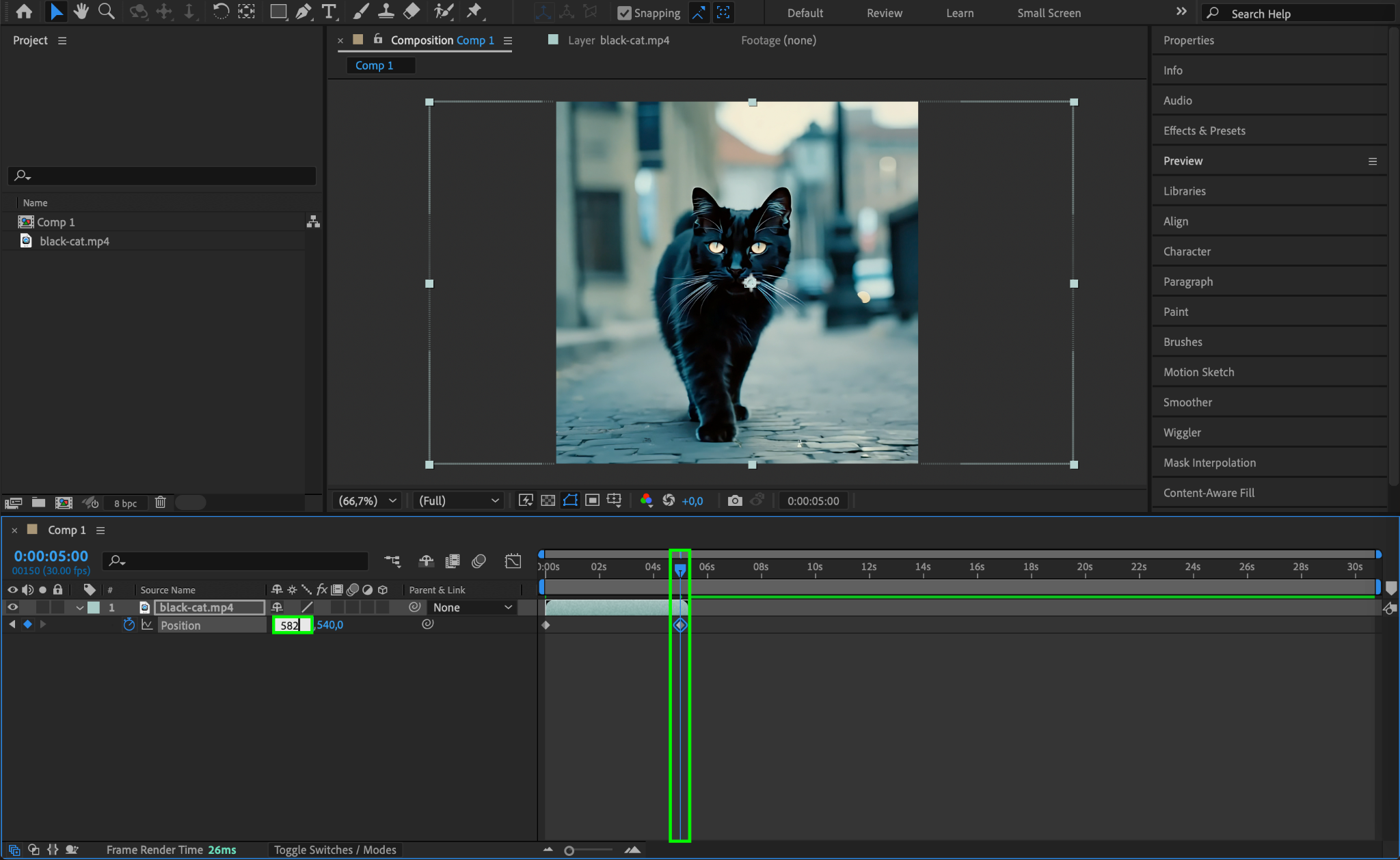Take a snapshot with camera icon
Screen dimensions: 1400x860
734,500
